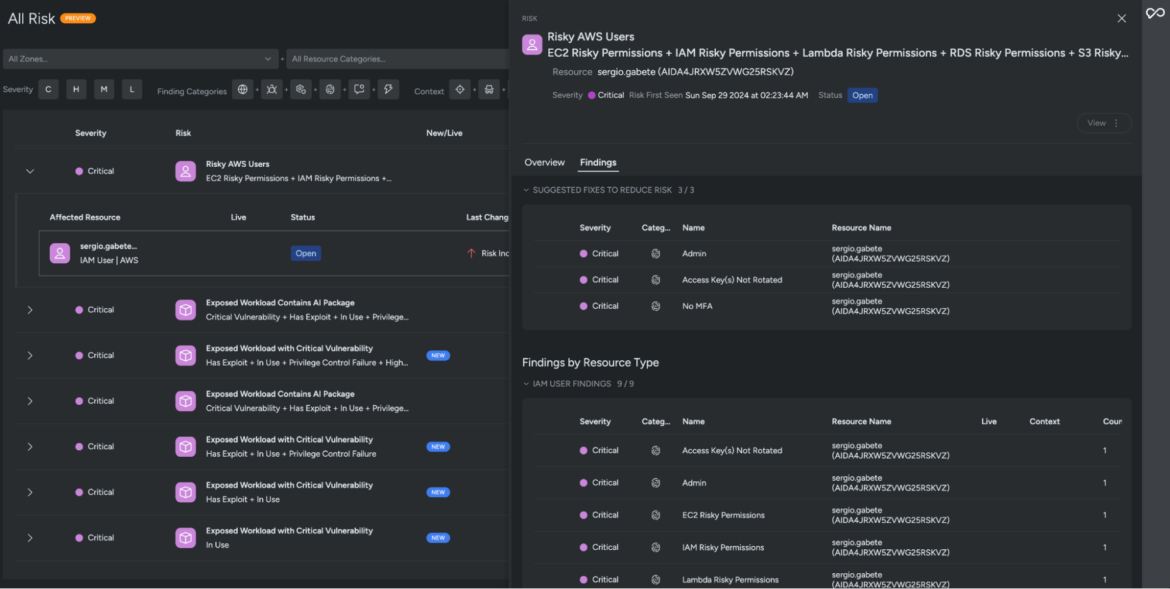
Task: Click the user icon beside Risky AWS Users panel title
Action: coord(532,45)
